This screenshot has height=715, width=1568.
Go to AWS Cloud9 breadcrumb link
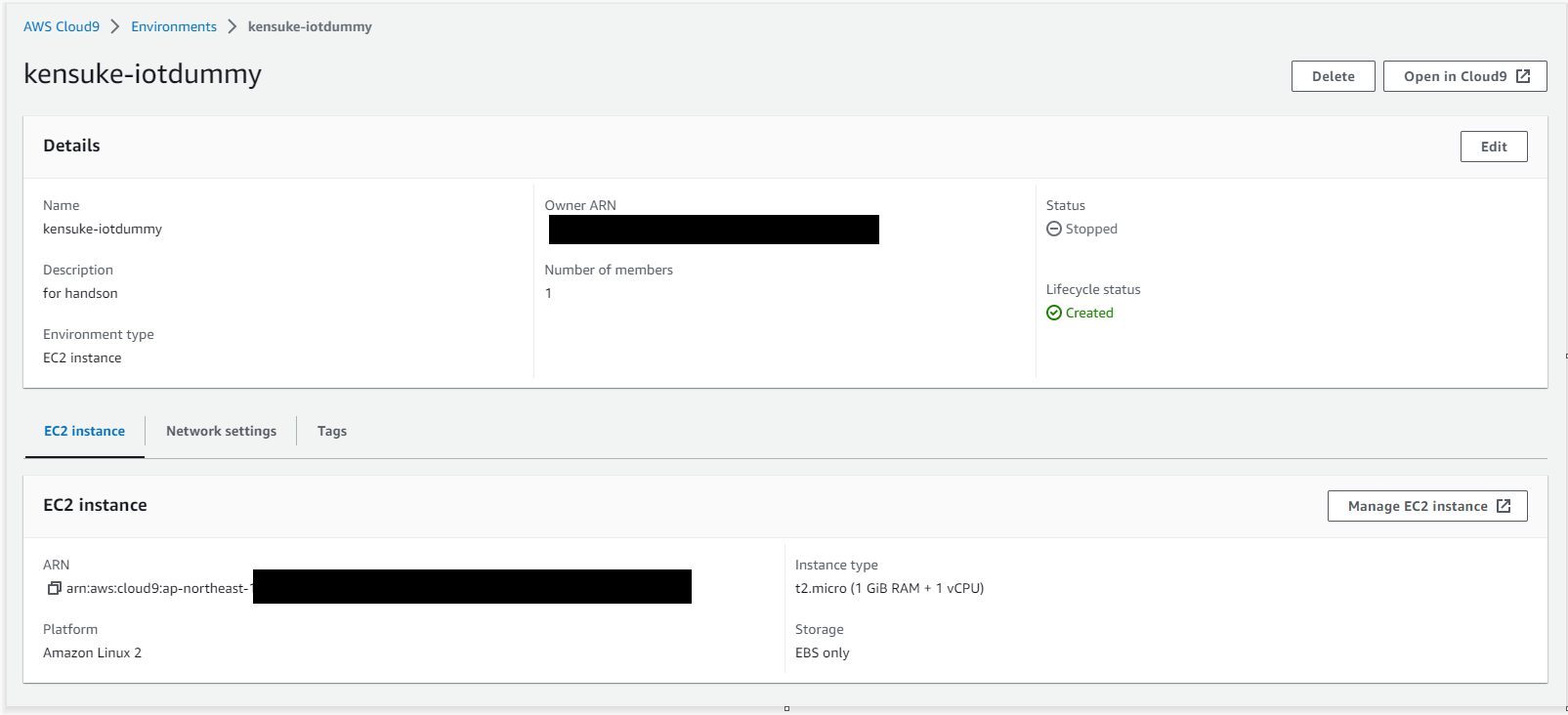pyautogui.click(x=62, y=26)
